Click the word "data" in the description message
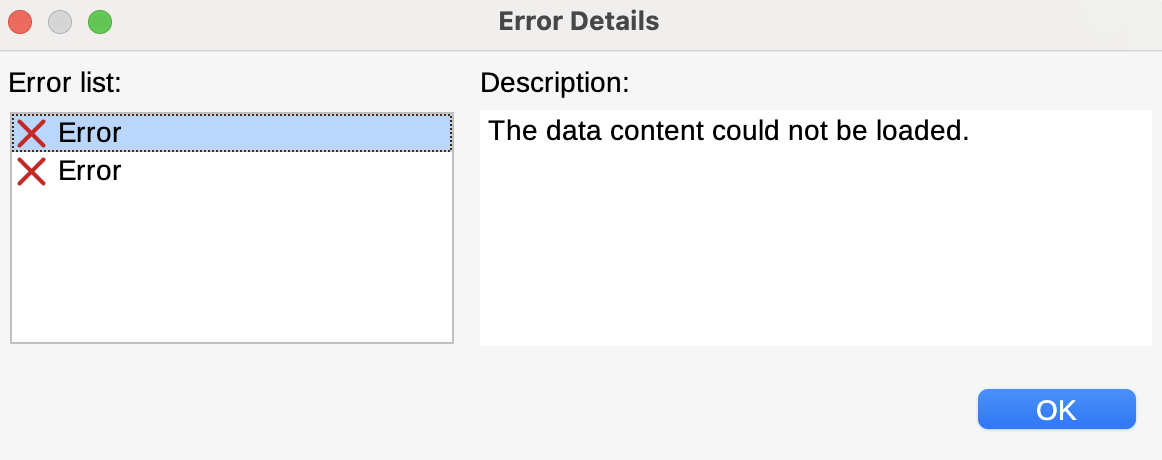The height and width of the screenshot is (460, 1162). pyautogui.click(x=574, y=131)
